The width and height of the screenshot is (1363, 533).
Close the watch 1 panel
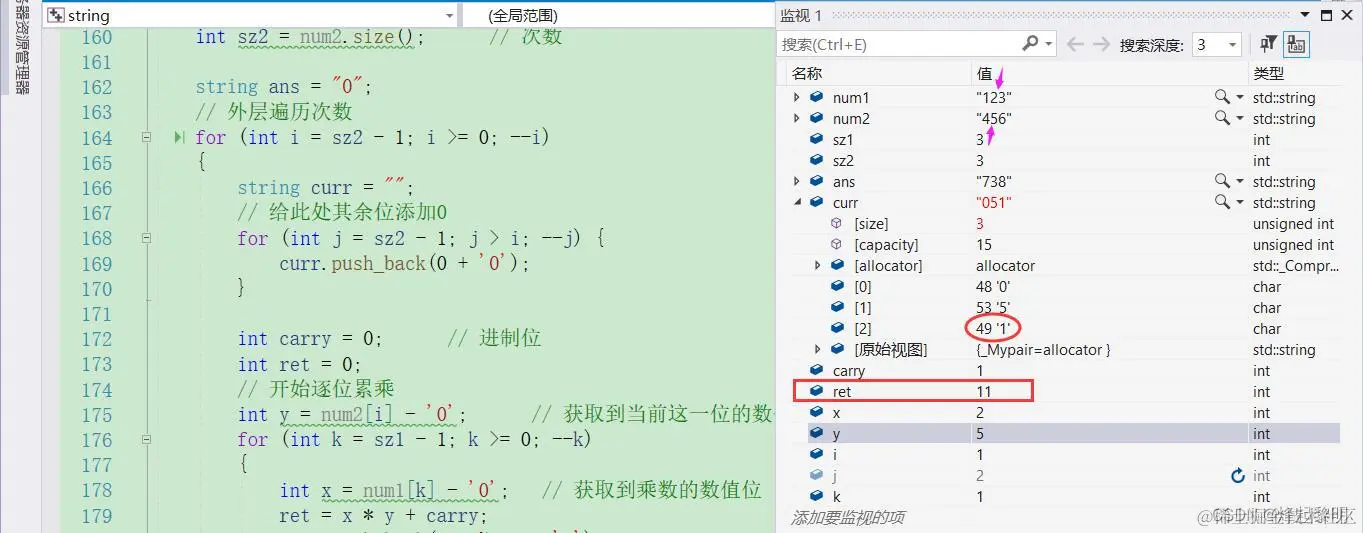tap(1347, 15)
